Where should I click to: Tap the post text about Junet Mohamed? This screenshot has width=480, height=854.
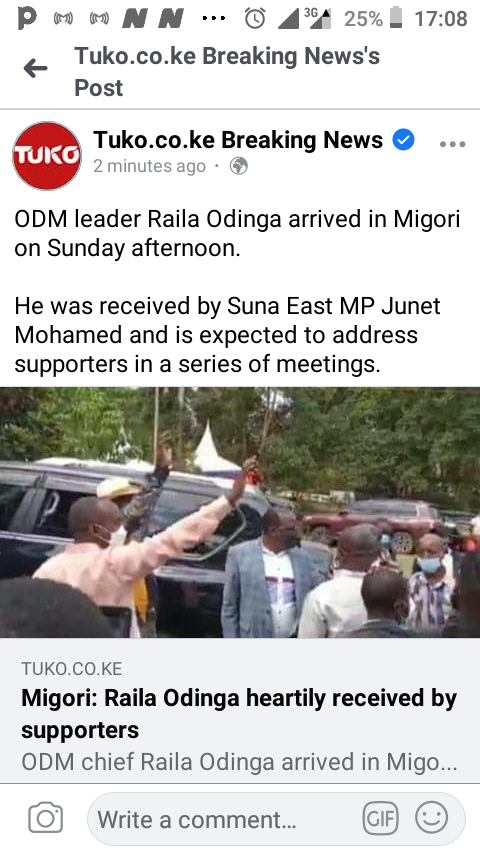coord(227,335)
